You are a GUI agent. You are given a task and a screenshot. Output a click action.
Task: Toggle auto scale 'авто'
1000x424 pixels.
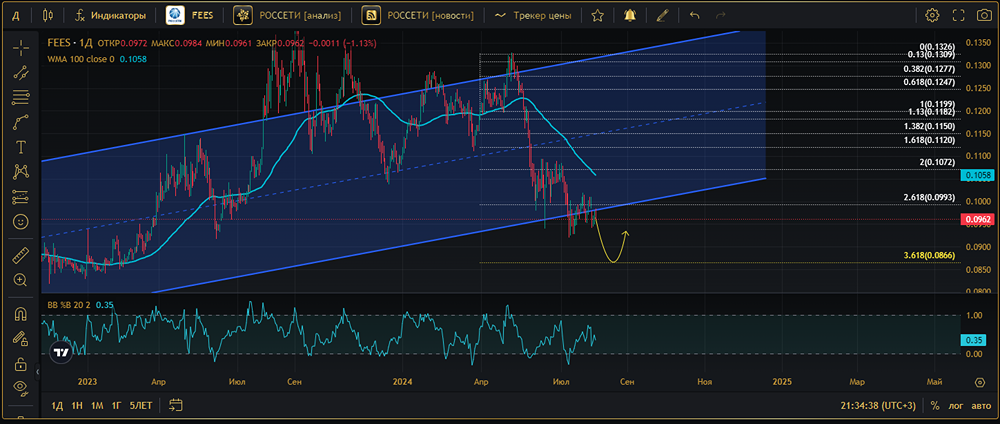pyautogui.click(x=981, y=406)
